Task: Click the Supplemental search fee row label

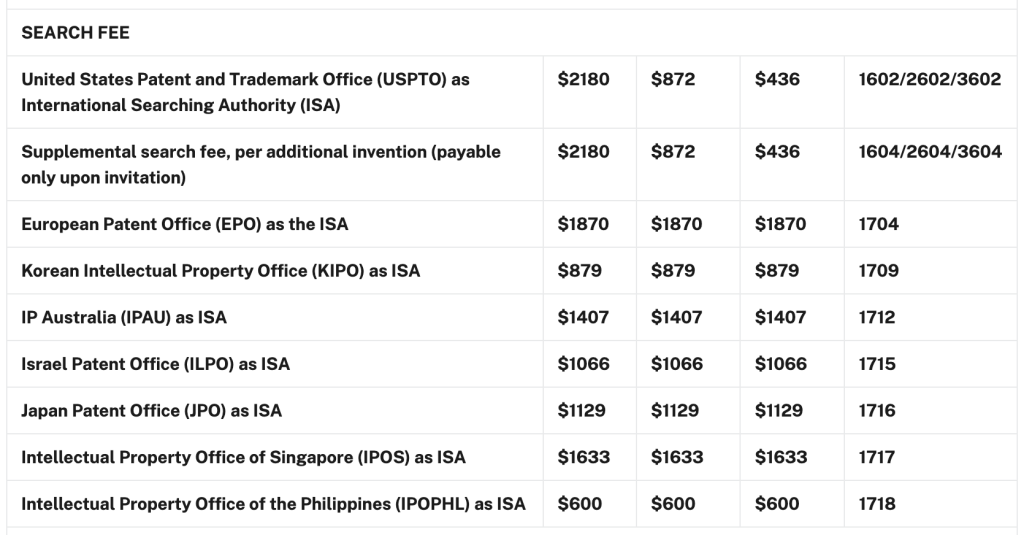Action: point(261,164)
